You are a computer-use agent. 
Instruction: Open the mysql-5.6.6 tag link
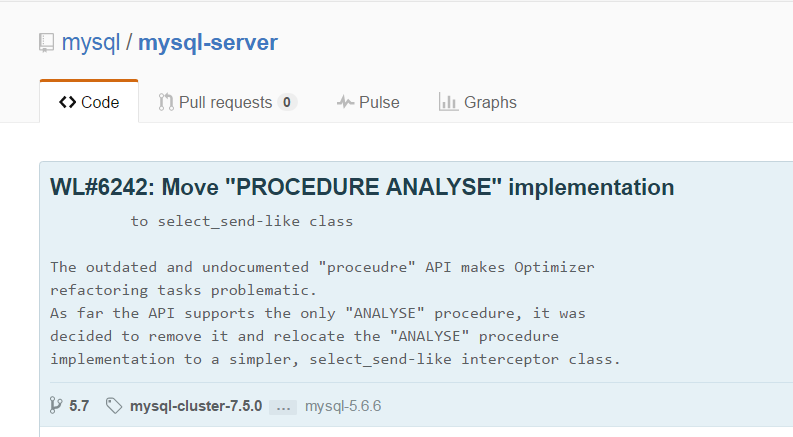point(343,406)
